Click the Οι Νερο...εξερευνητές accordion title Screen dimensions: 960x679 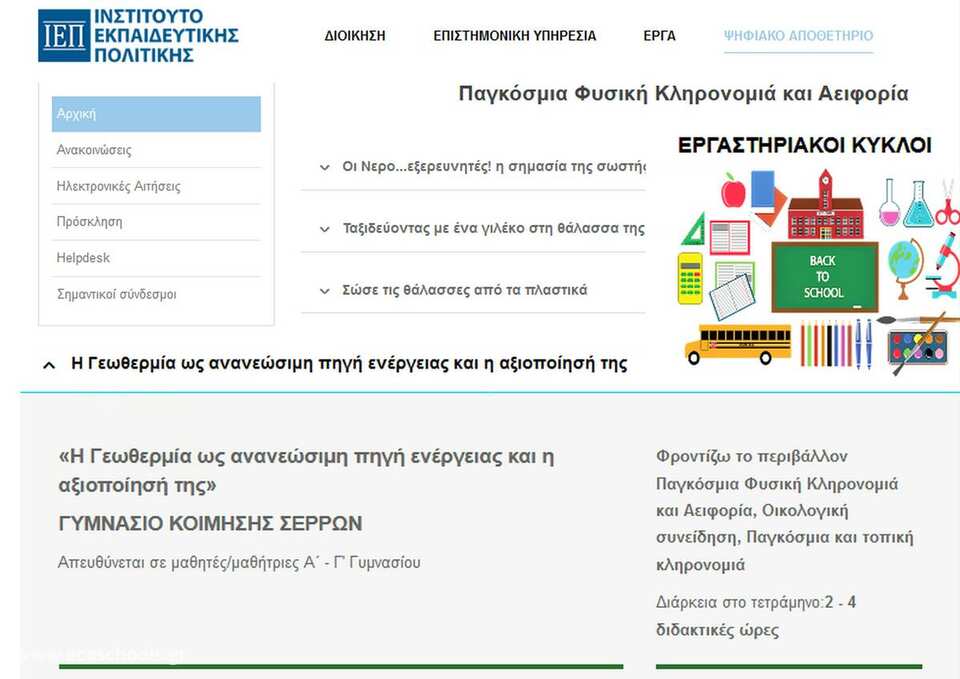pos(493,167)
